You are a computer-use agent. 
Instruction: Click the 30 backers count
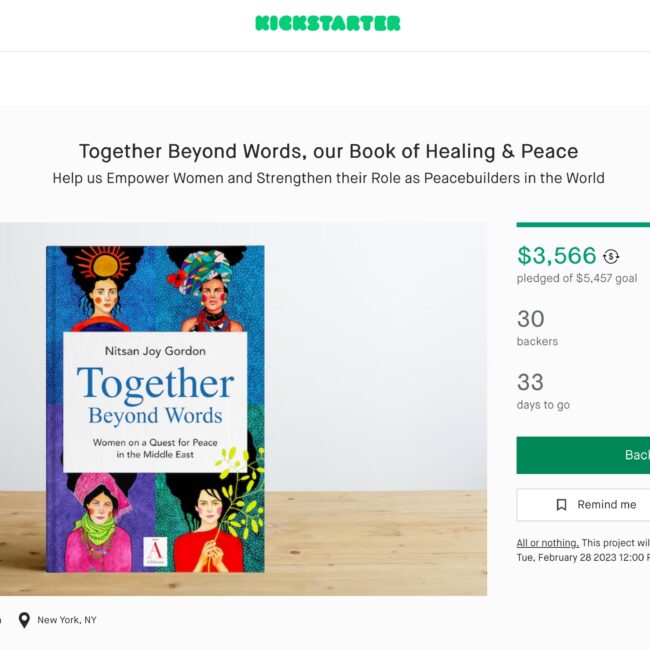[x=537, y=327]
